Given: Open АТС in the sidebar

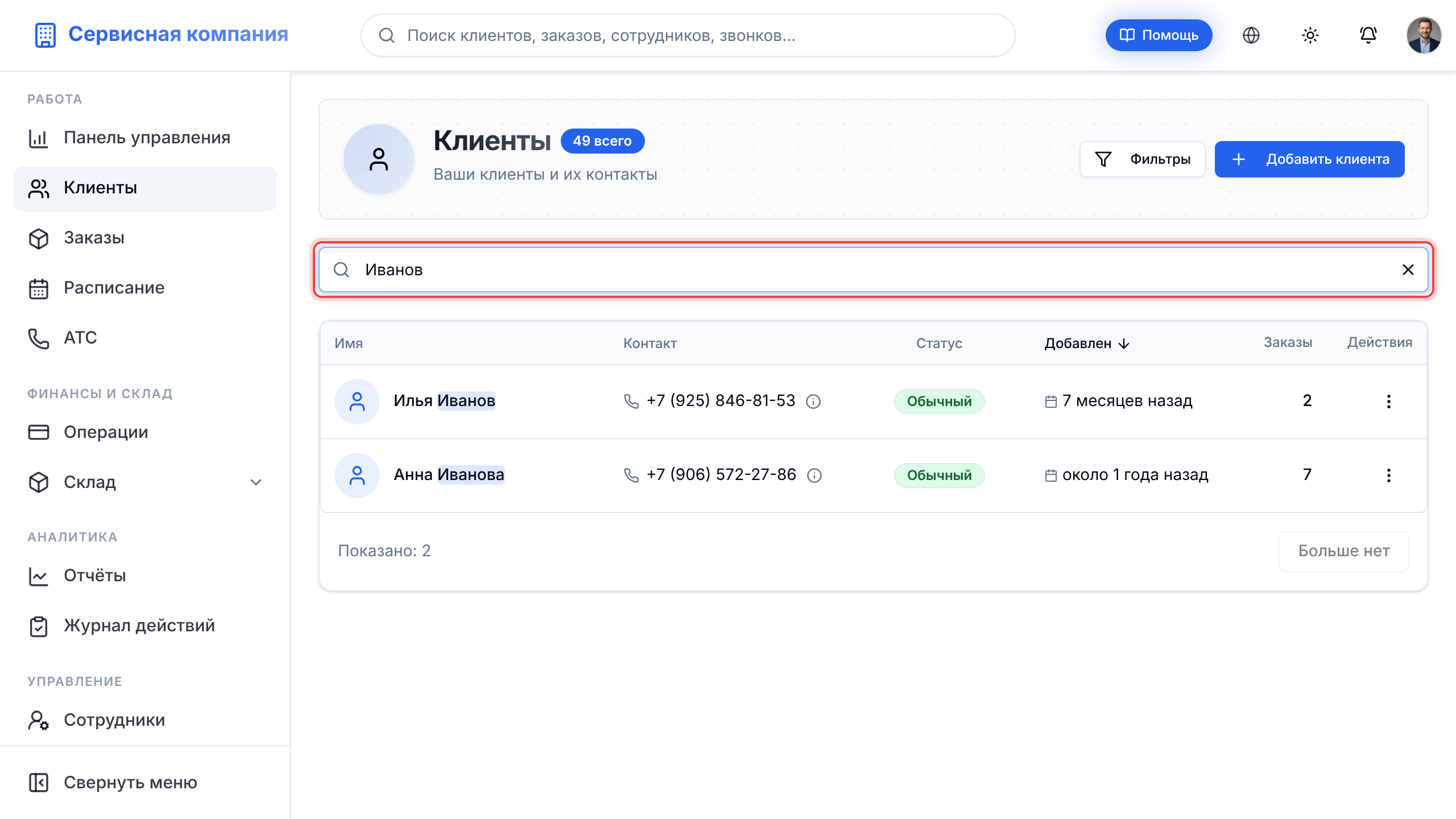Looking at the screenshot, I should tap(145, 338).
